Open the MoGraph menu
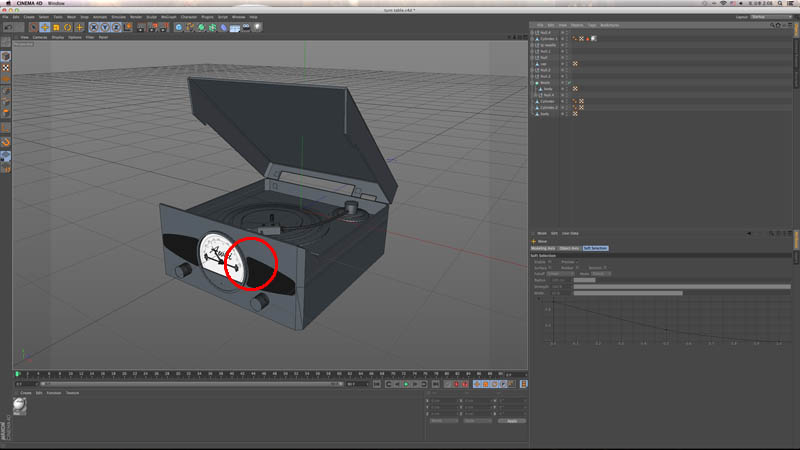This screenshot has width=800, height=450. click(x=168, y=17)
